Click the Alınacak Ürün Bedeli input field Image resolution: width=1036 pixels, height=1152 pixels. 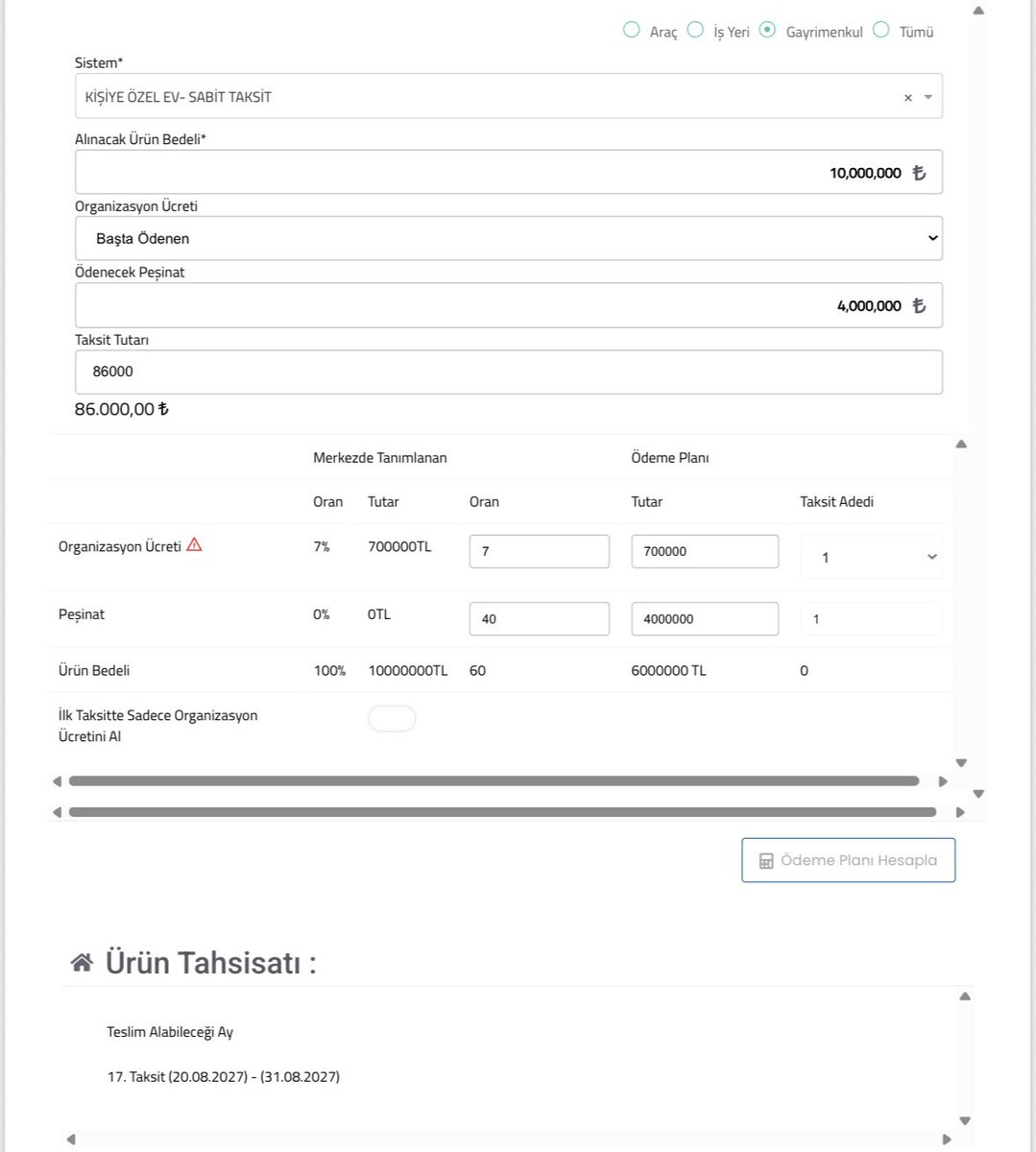[x=508, y=172]
